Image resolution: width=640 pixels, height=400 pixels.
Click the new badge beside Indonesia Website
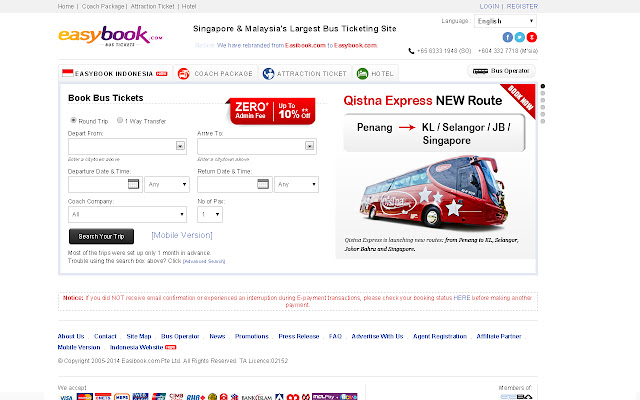coord(171,347)
